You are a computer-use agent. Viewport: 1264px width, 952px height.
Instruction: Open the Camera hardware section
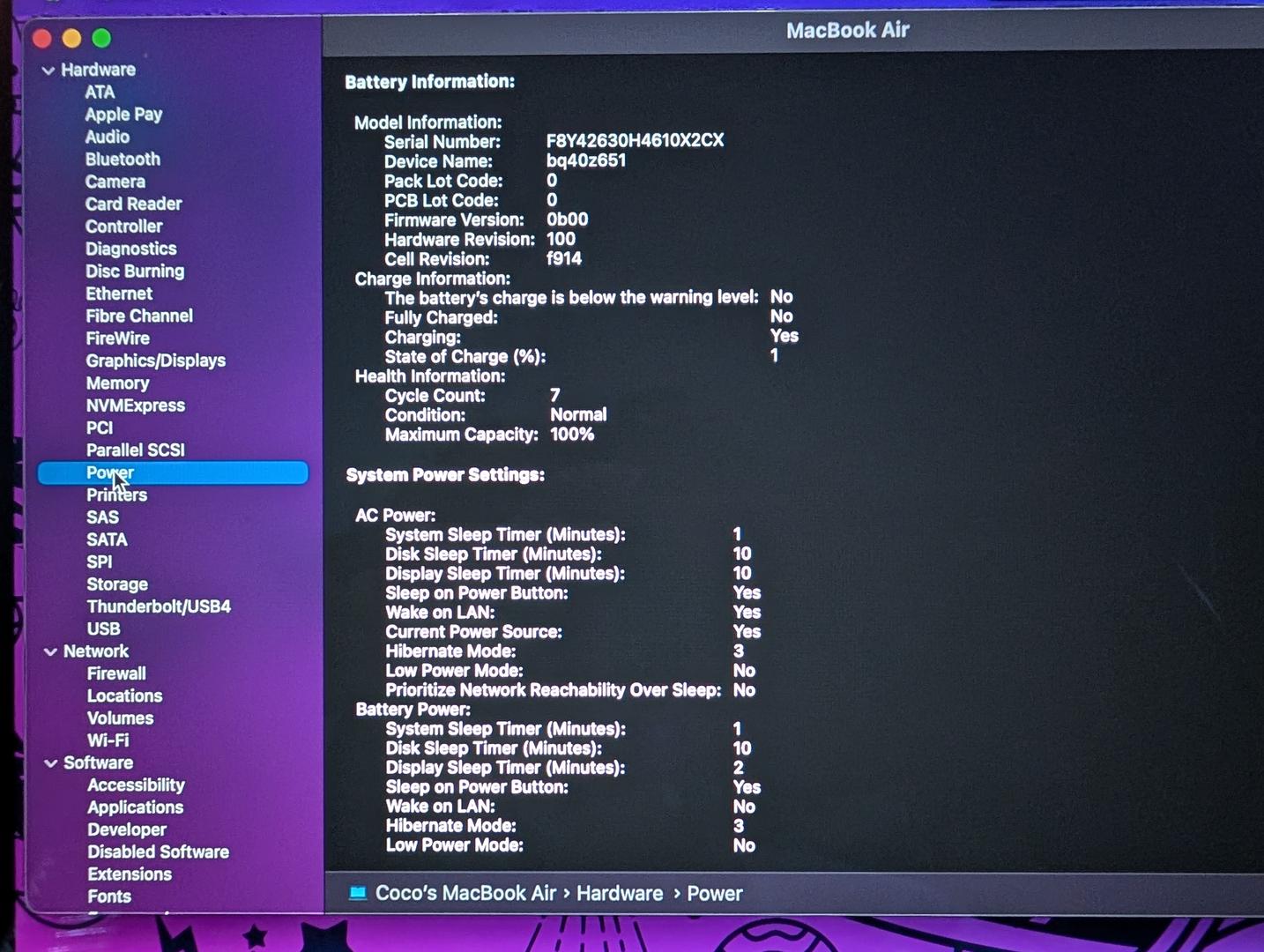115,182
